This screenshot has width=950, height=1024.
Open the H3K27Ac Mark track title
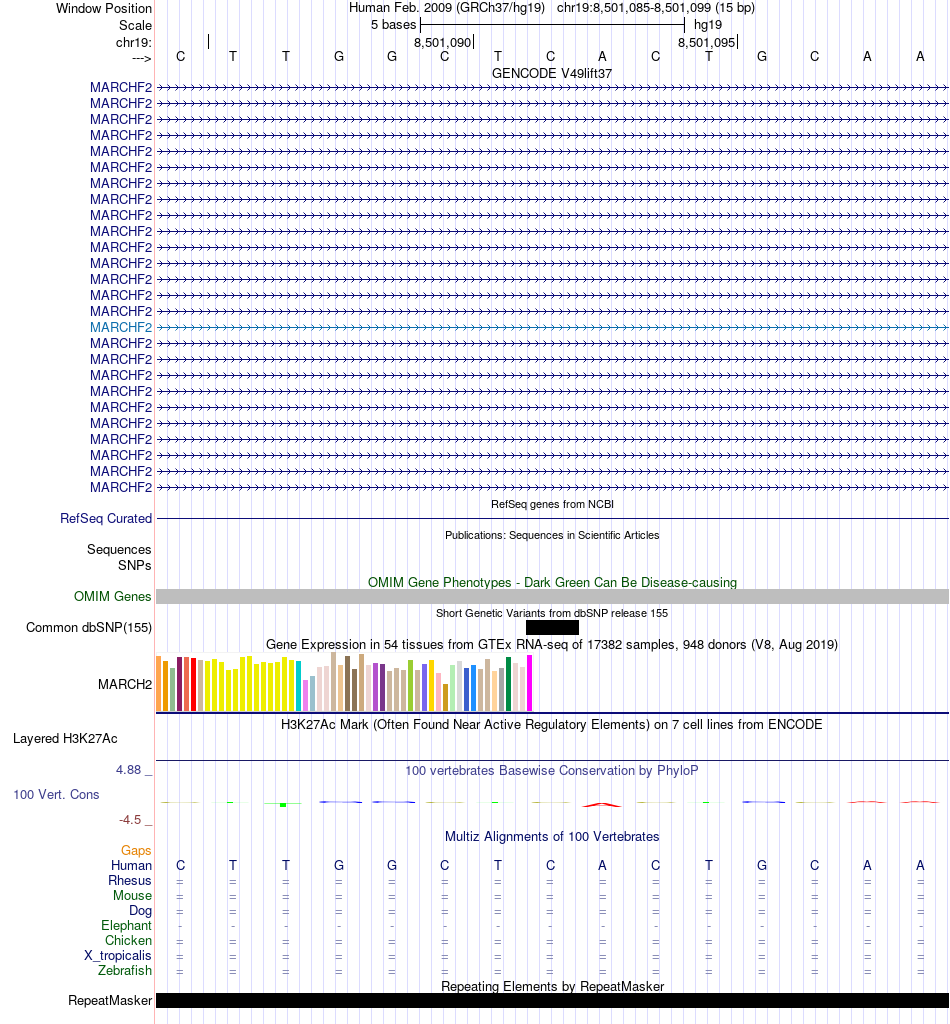tap(552, 724)
